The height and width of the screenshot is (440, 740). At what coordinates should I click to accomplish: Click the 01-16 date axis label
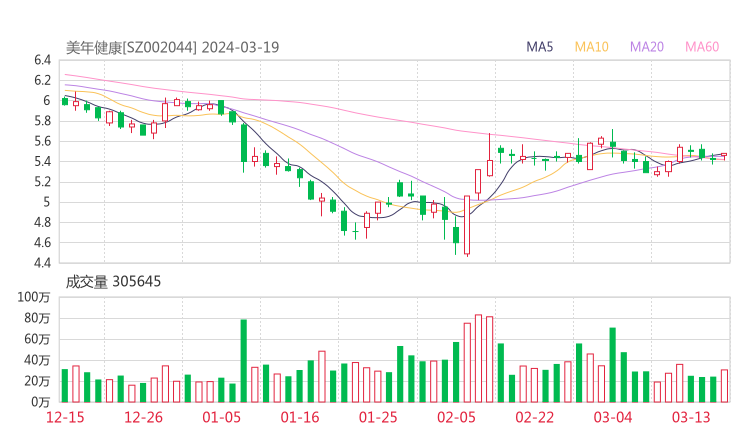pos(299,417)
